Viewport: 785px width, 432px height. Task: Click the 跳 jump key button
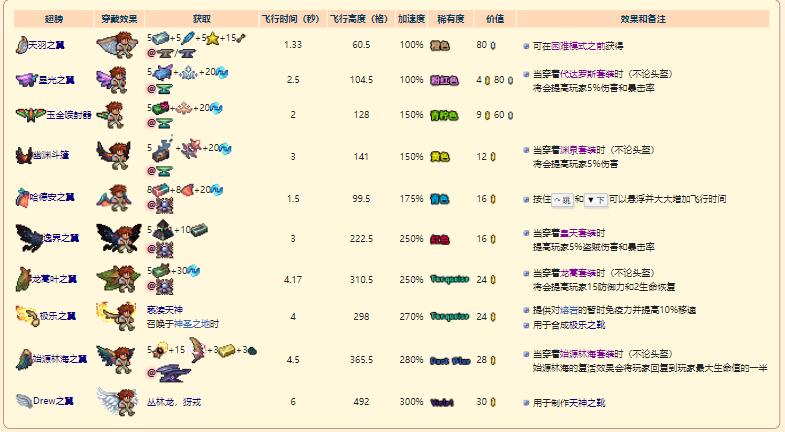click(x=562, y=199)
